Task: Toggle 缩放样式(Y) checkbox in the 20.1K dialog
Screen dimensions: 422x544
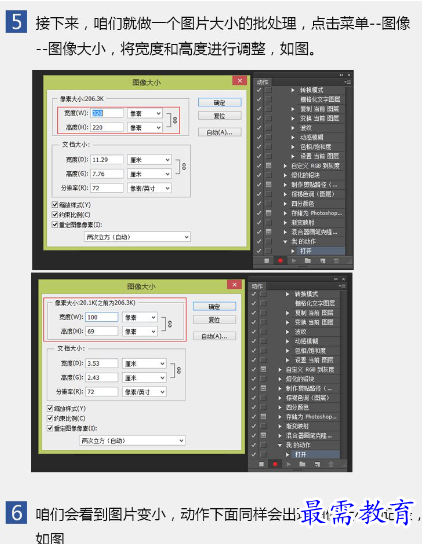Action: 50,408
